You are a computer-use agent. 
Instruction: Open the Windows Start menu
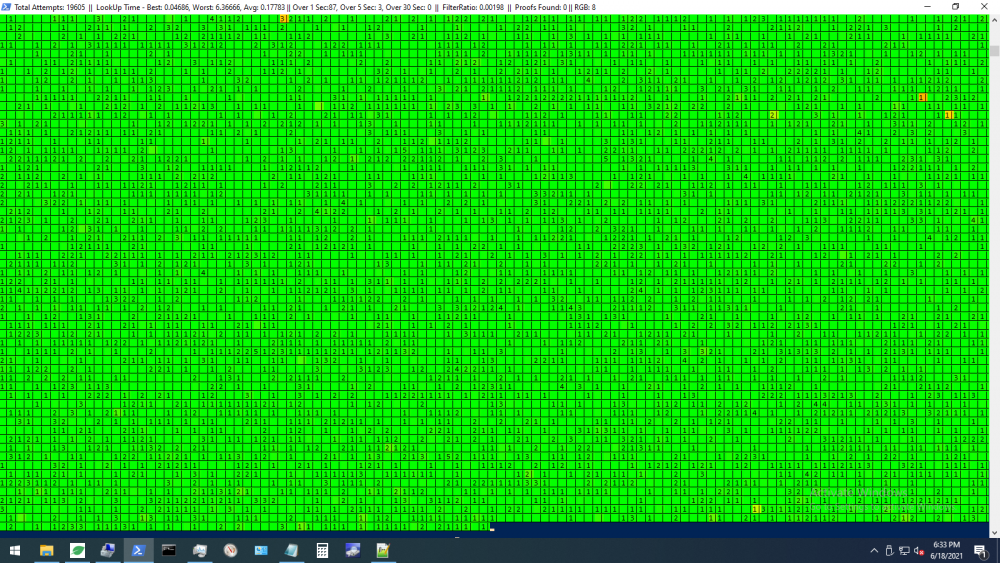[x=15, y=550]
